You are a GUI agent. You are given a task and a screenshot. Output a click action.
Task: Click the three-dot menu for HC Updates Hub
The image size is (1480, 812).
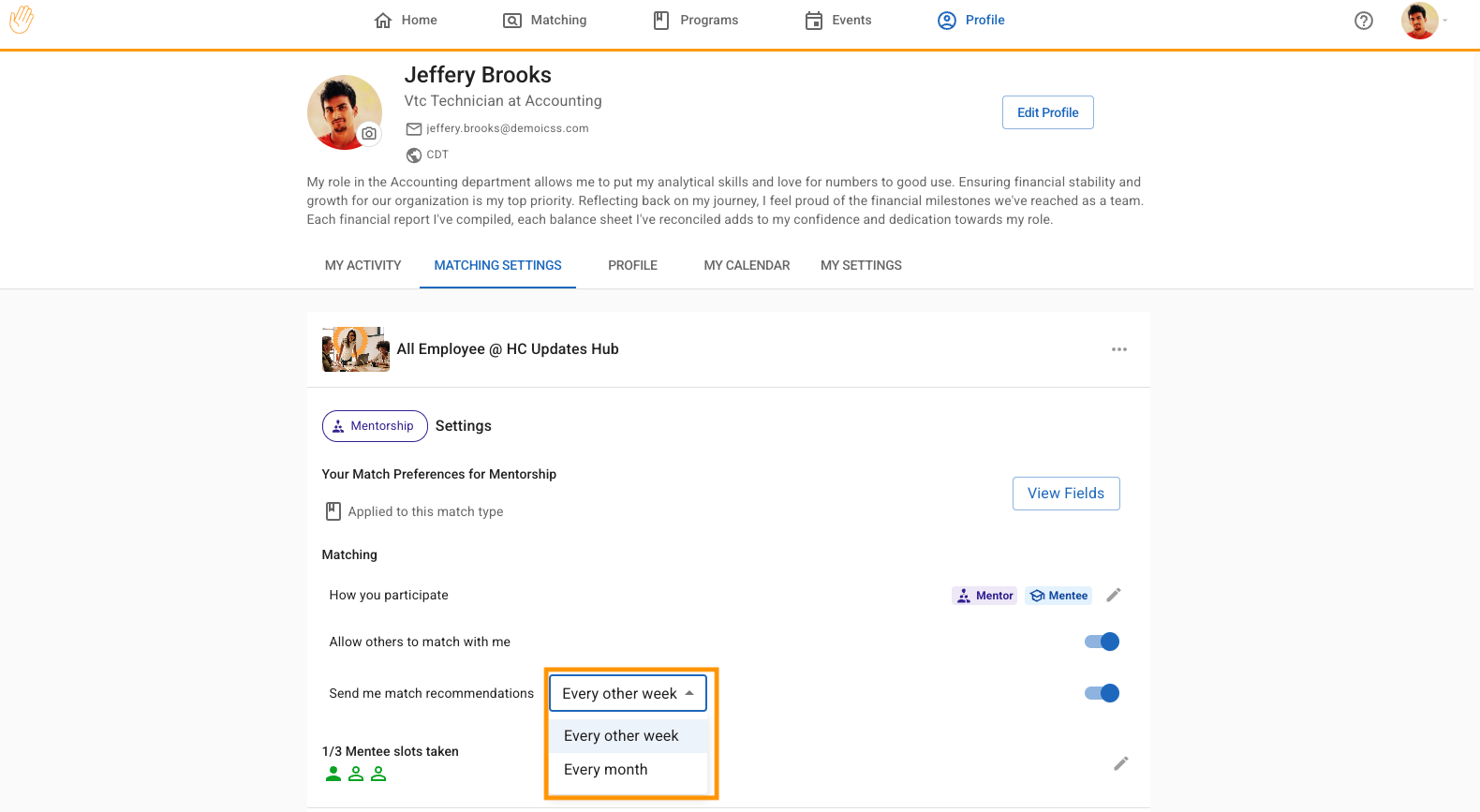tap(1118, 349)
